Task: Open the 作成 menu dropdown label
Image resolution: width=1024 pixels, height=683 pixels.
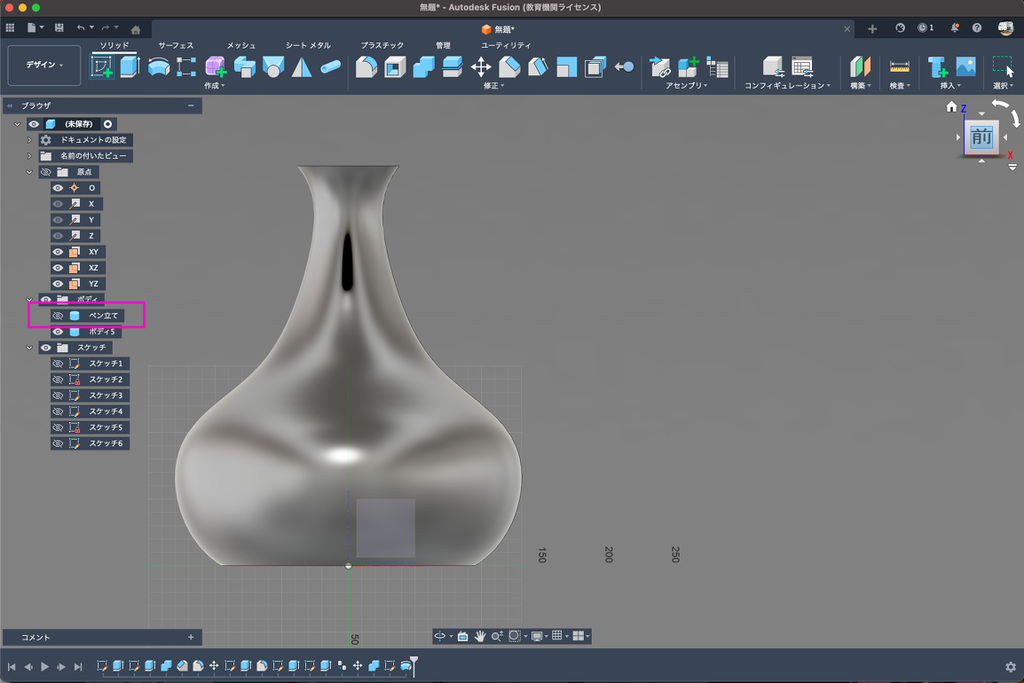Action: point(214,86)
